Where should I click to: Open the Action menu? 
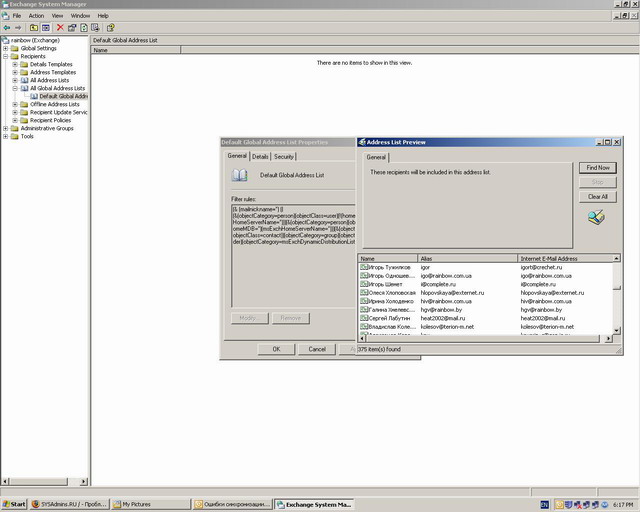(36, 16)
